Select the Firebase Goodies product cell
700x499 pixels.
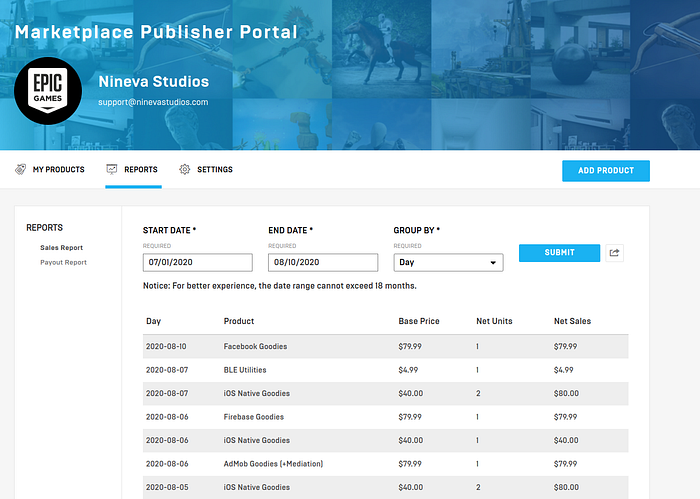click(x=254, y=417)
